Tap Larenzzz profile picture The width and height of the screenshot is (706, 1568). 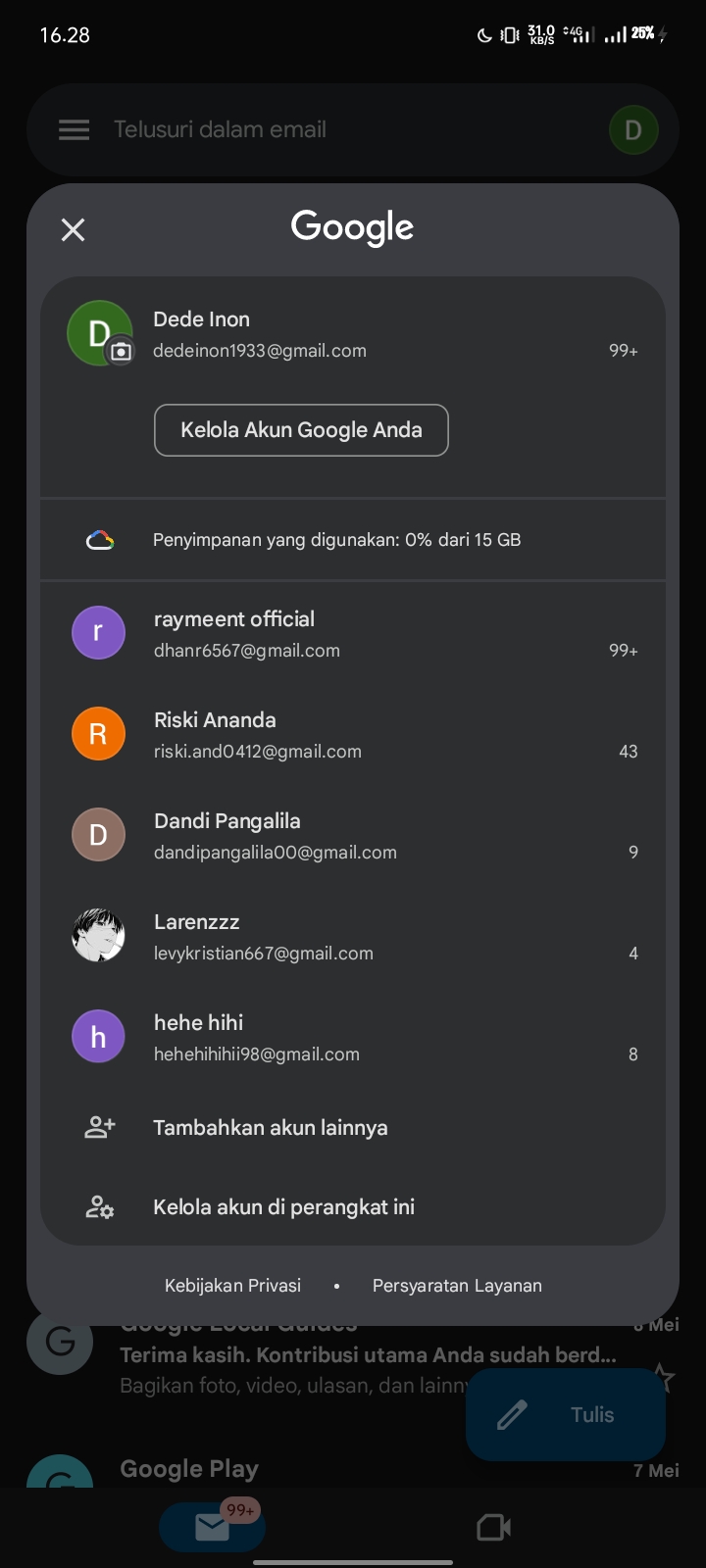98,935
